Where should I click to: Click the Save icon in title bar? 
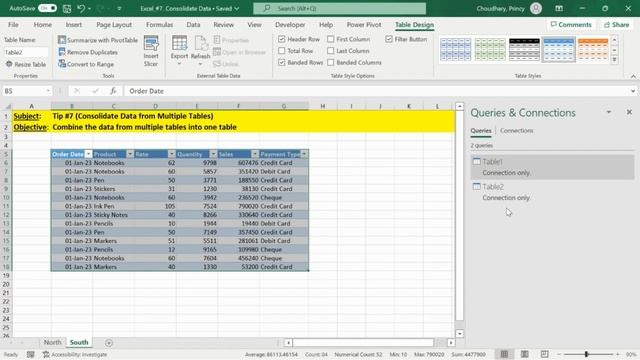pyautogui.click(x=67, y=8)
